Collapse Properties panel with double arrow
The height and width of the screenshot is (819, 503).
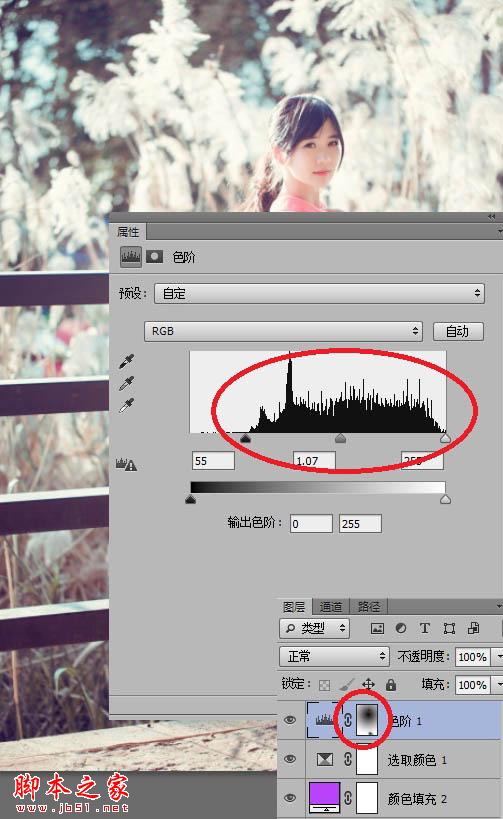(491, 216)
